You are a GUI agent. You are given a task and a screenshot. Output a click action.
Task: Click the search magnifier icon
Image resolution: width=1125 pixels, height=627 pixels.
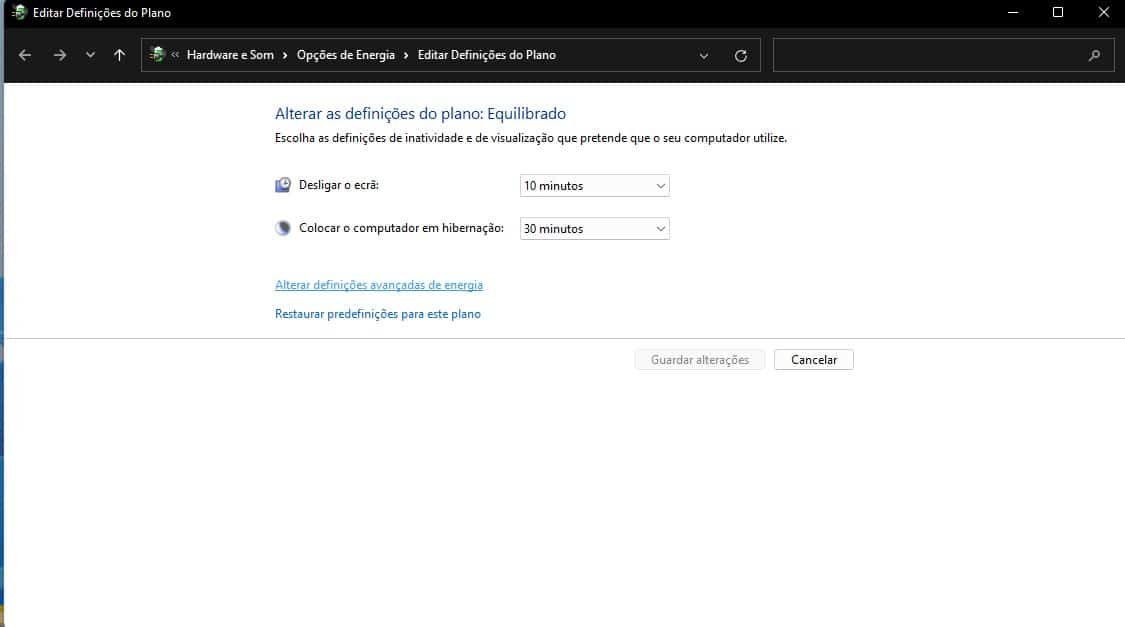[x=1095, y=55]
